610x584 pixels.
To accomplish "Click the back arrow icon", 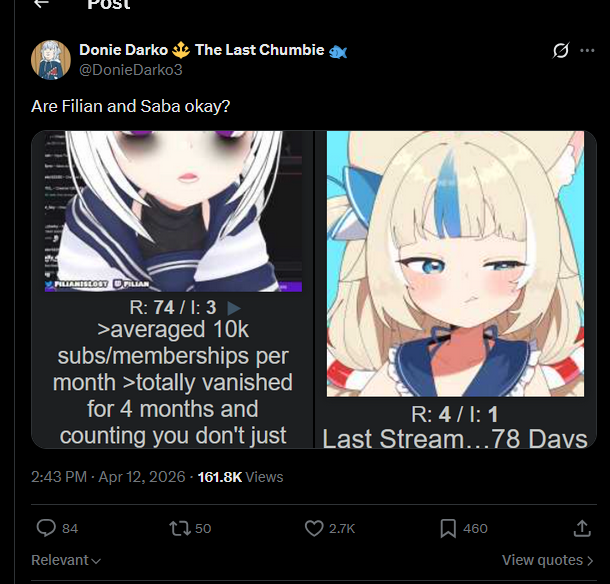I will coord(41,4).
